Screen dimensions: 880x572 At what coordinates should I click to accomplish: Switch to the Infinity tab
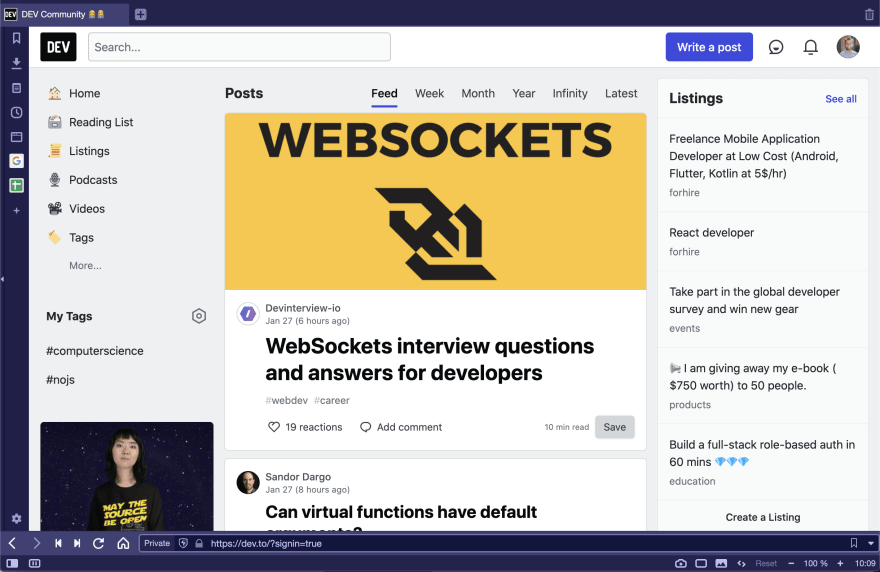coord(570,93)
